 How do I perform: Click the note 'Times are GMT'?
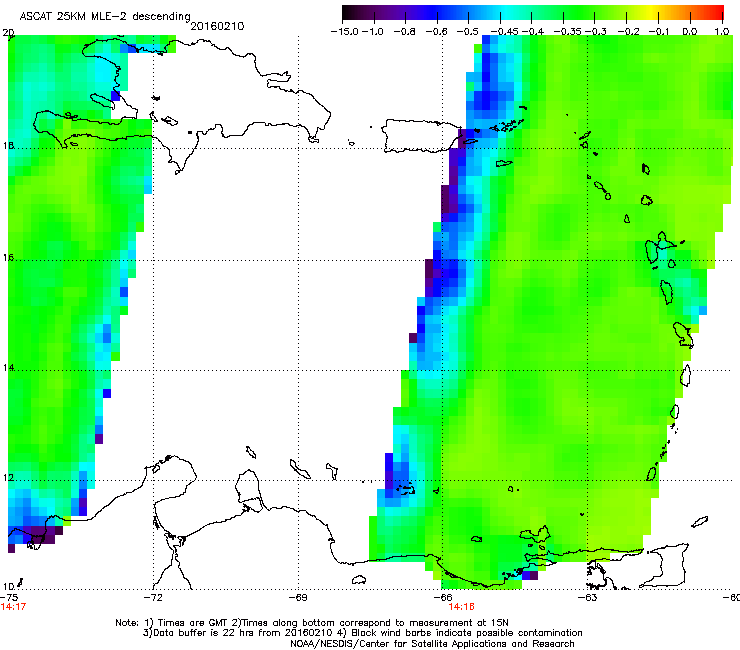pos(191,623)
